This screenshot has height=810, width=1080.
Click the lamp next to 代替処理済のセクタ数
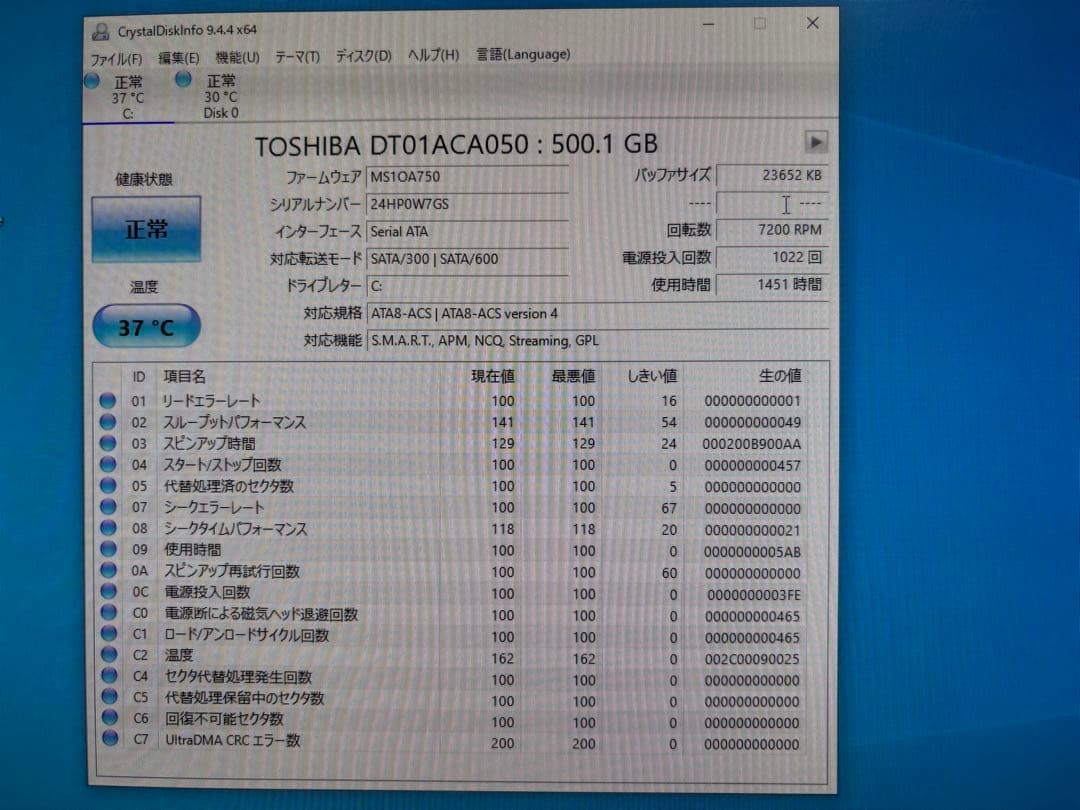(108, 486)
